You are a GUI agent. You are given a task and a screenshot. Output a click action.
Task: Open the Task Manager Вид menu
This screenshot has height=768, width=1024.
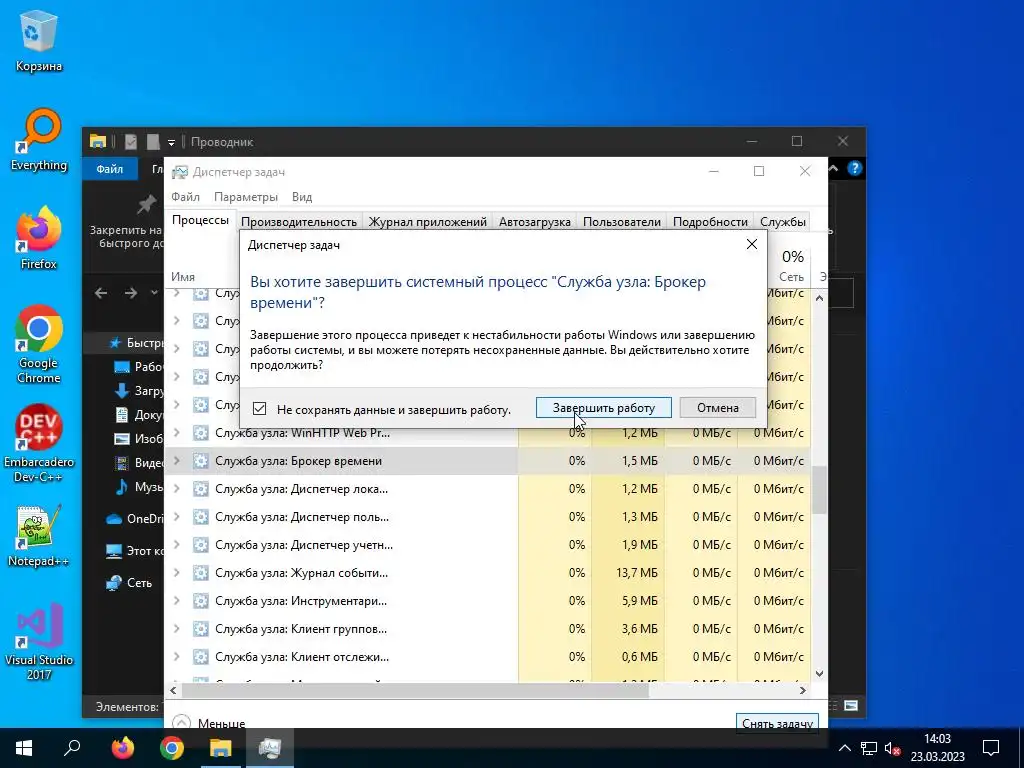302,197
